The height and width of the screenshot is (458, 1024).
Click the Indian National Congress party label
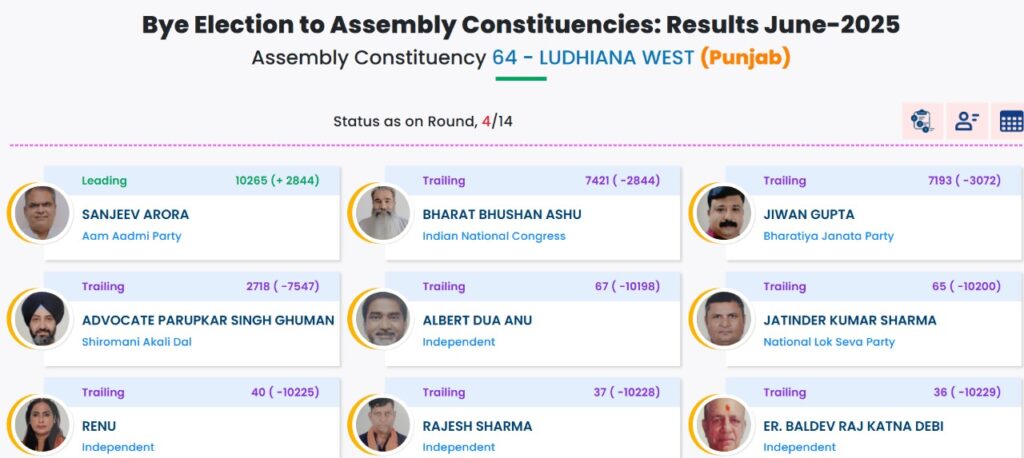coord(494,237)
